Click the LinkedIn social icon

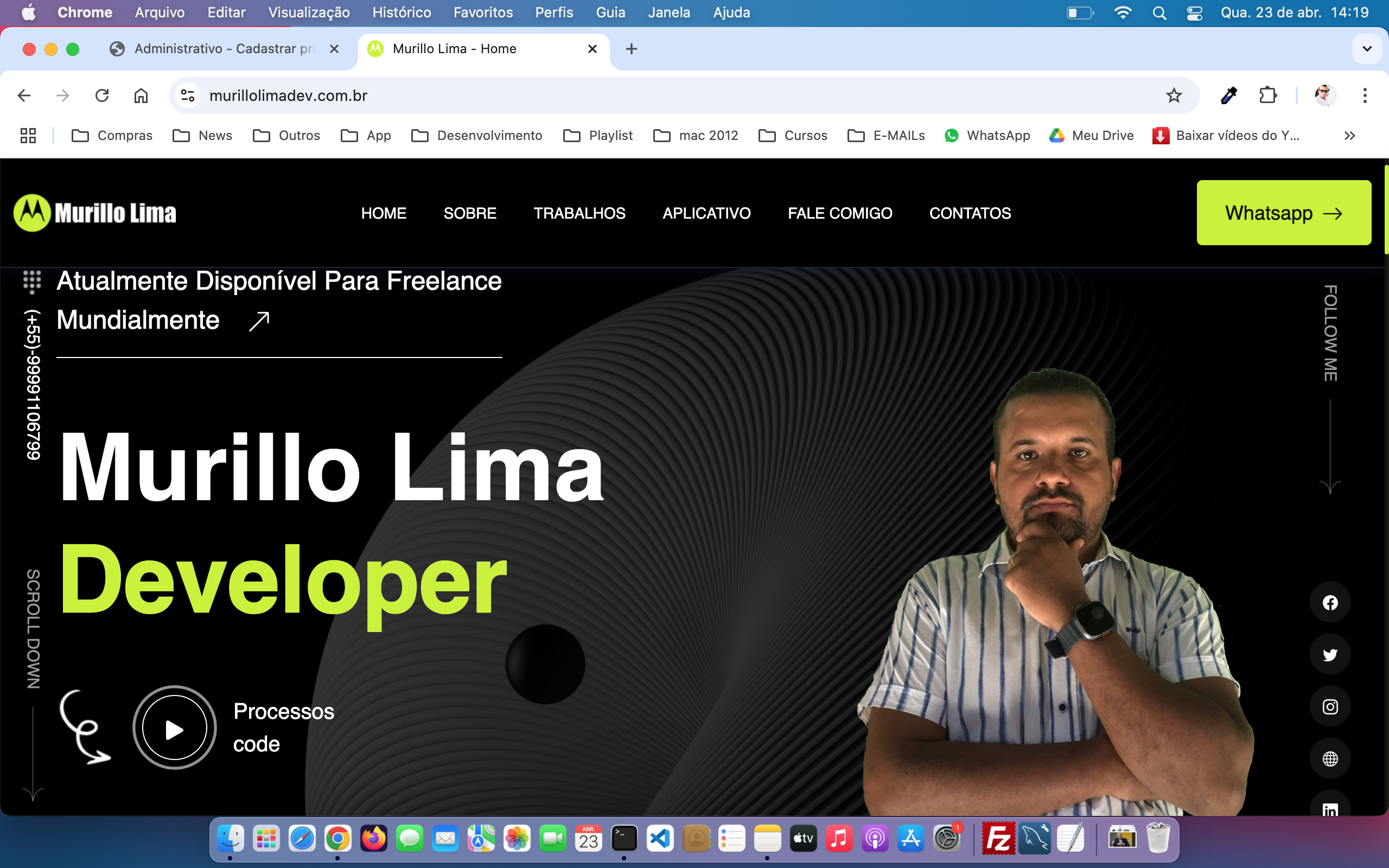[x=1330, y=808]
